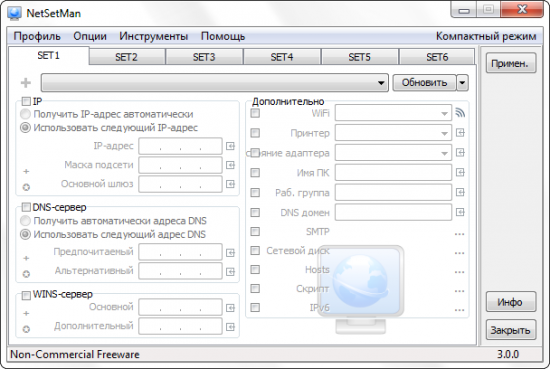Click the fetch icon beside WINS Дополнительный field

(x=230, y=327)
